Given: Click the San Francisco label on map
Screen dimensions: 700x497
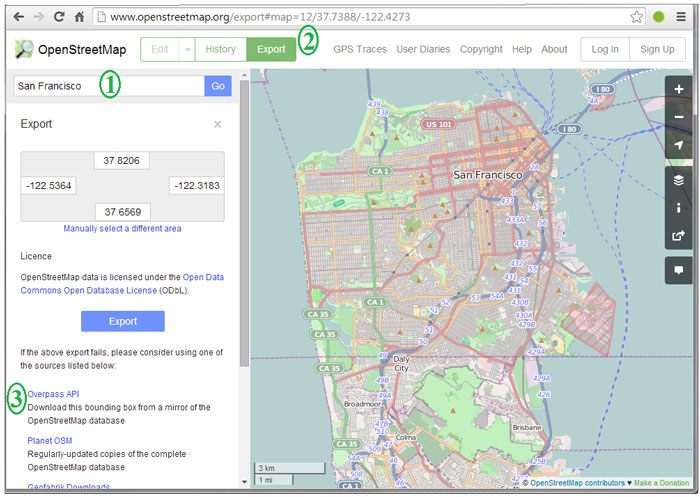Looking at the screenshot, I should (488, 175).
